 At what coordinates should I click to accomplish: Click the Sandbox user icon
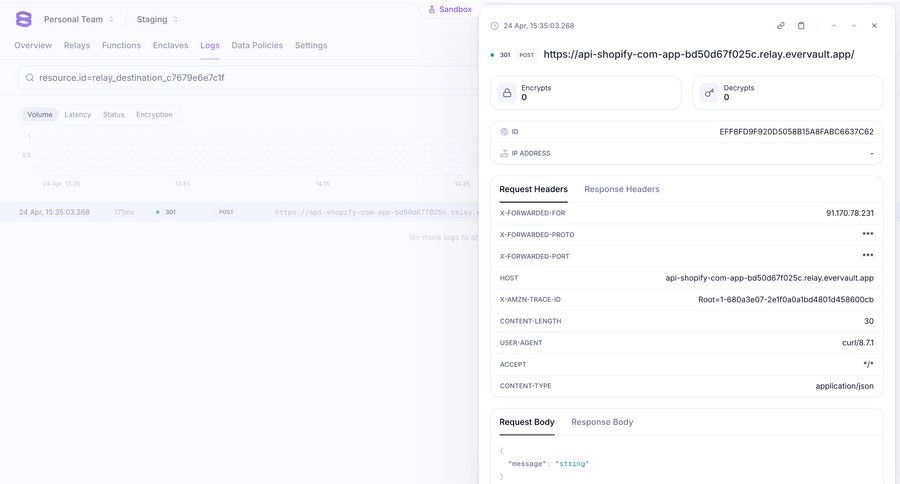pyautogui.click(x=432, y=9)
